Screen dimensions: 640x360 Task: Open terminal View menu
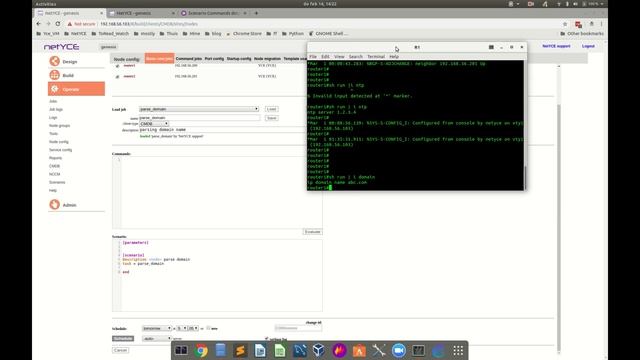pos(339,57)
